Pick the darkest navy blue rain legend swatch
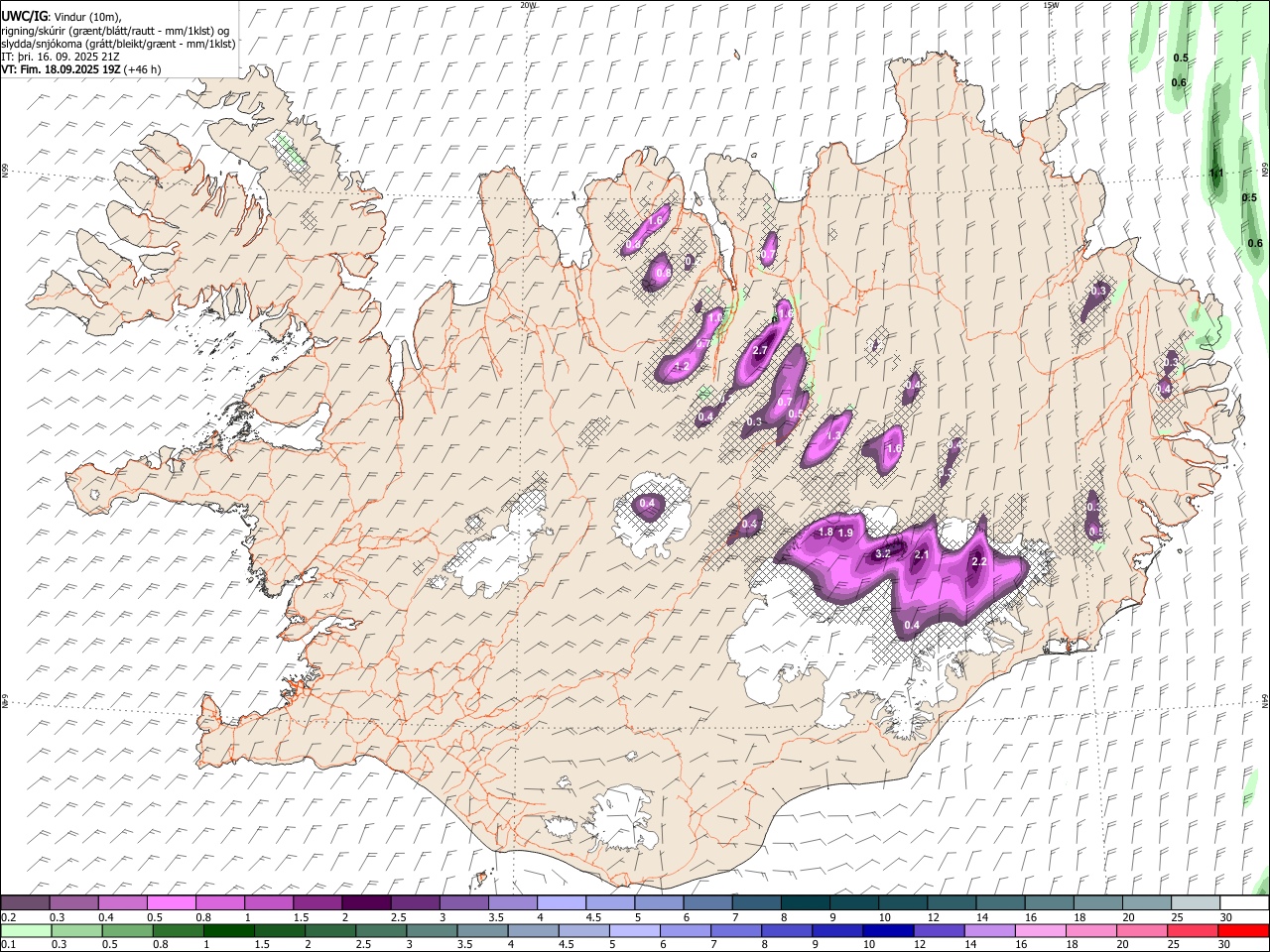 tap(886, 931)
